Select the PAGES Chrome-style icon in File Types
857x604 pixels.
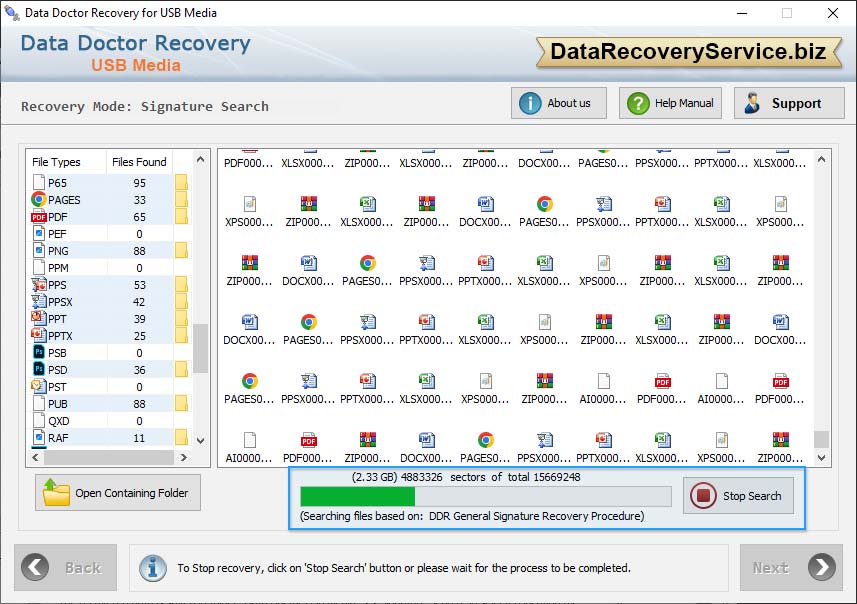pos(39,200)
